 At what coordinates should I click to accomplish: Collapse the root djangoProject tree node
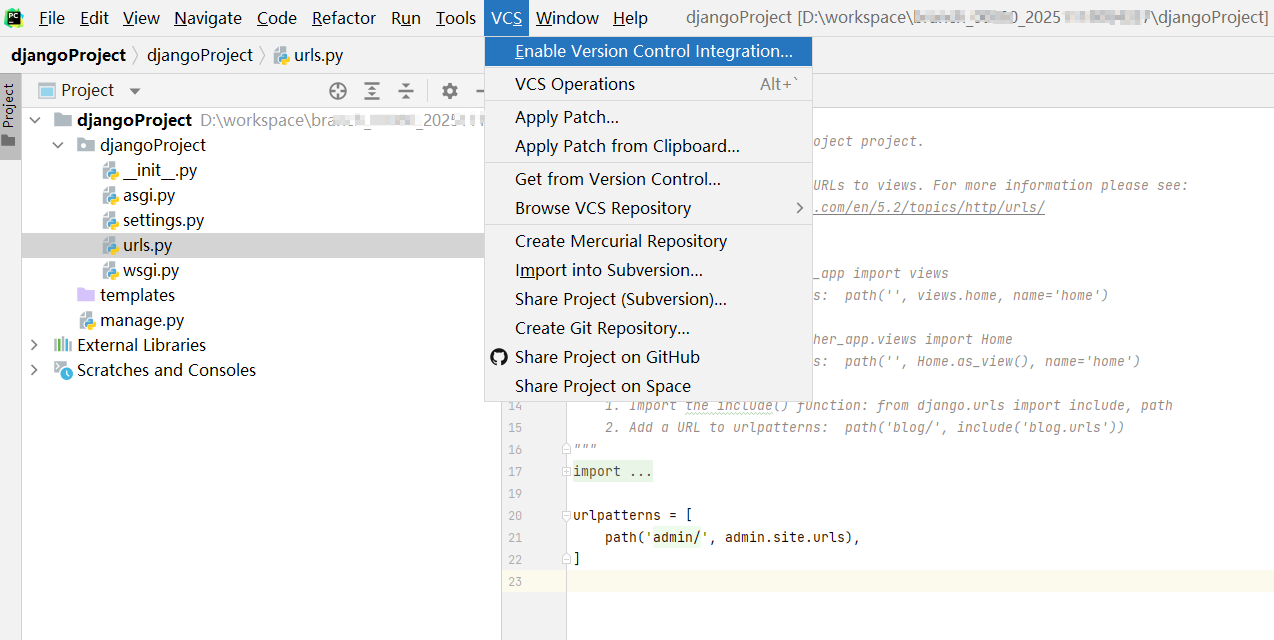(36, 120)
